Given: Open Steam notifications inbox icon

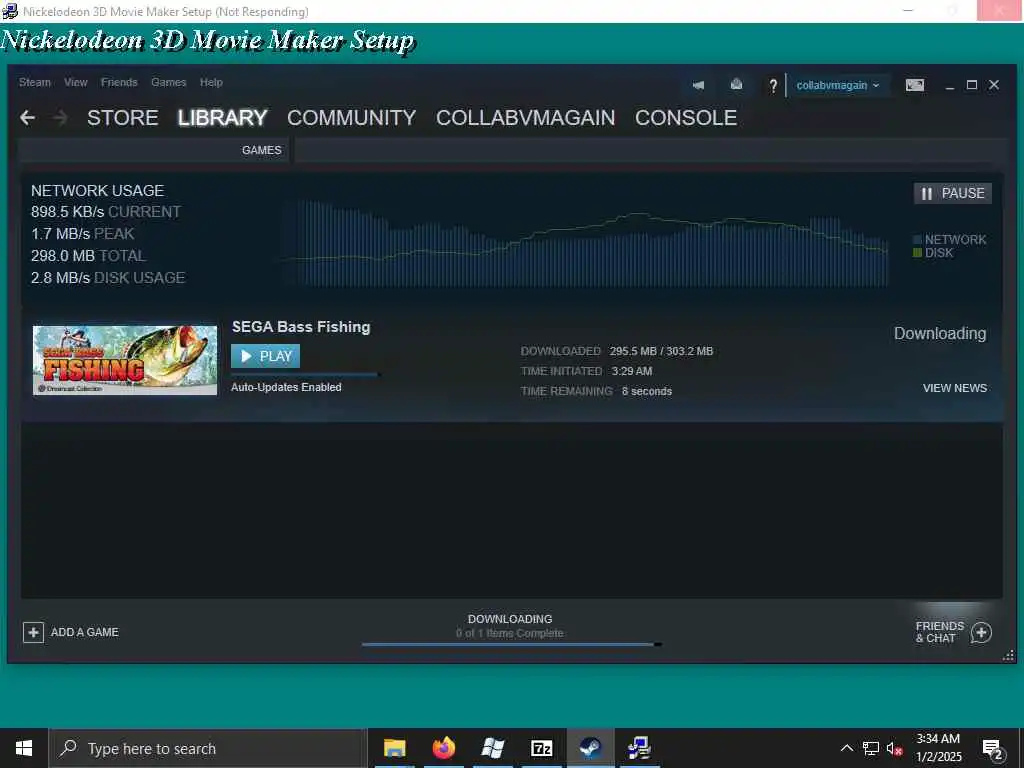Looking at the screenshot, I should [736, 84].
